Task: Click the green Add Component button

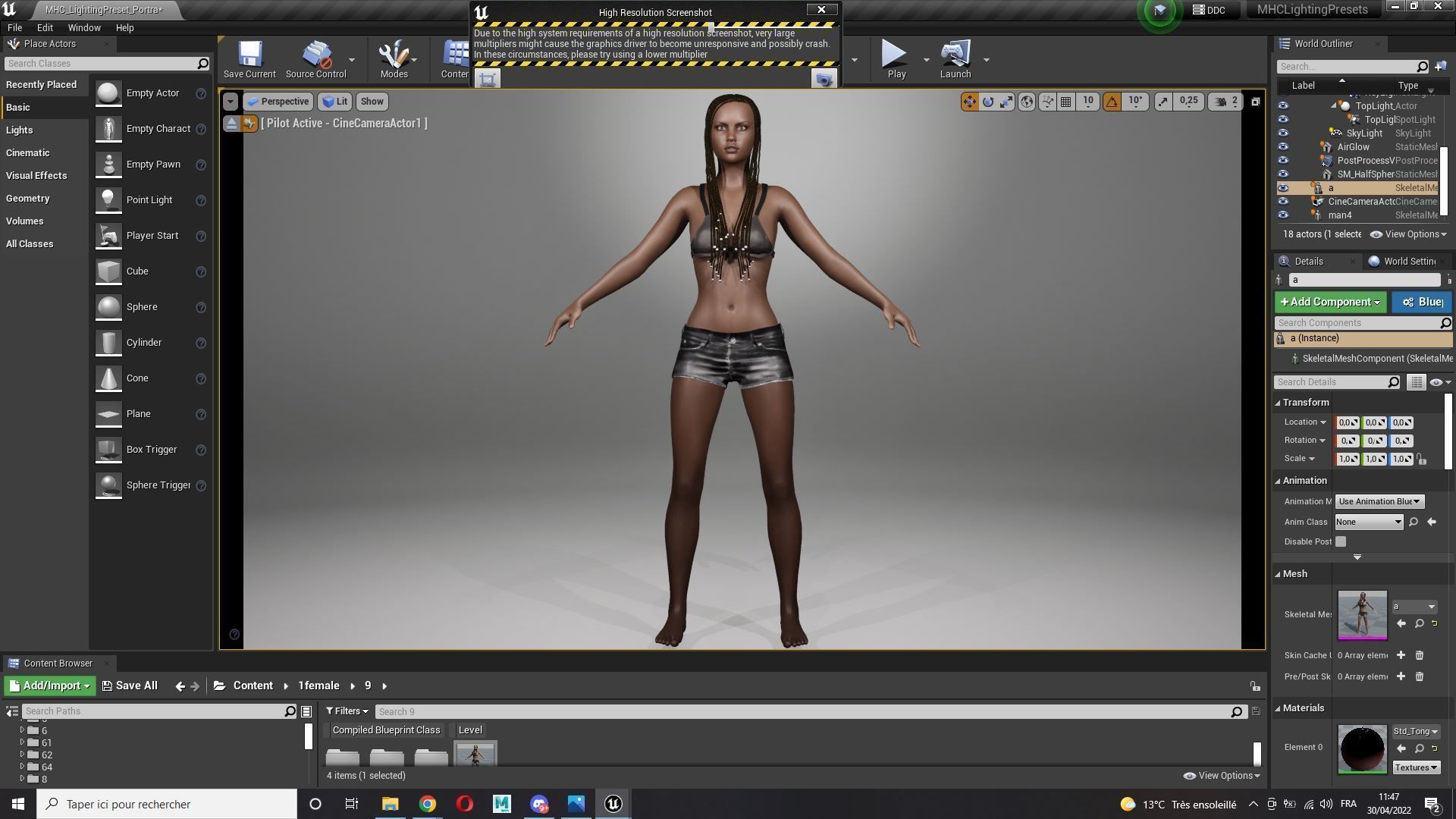Action: (x=1330, y=303)
